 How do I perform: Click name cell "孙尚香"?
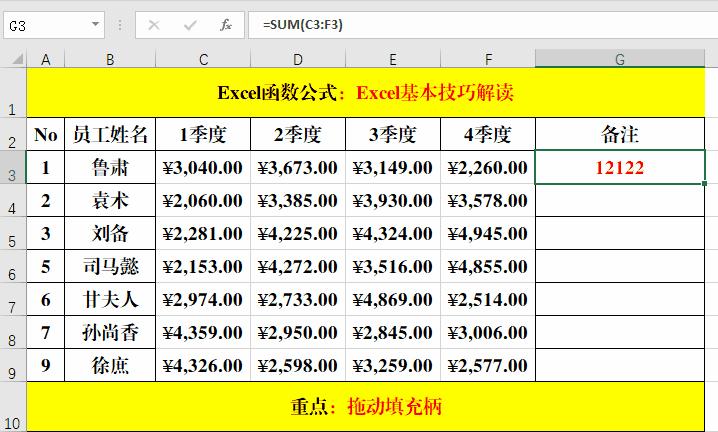click(110, 332)
